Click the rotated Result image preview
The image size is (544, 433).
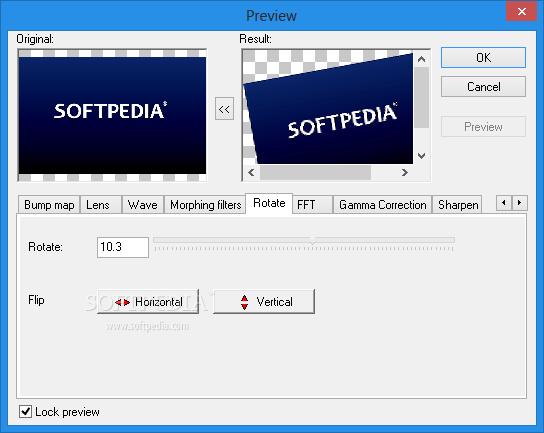click(x=328, y=107)
